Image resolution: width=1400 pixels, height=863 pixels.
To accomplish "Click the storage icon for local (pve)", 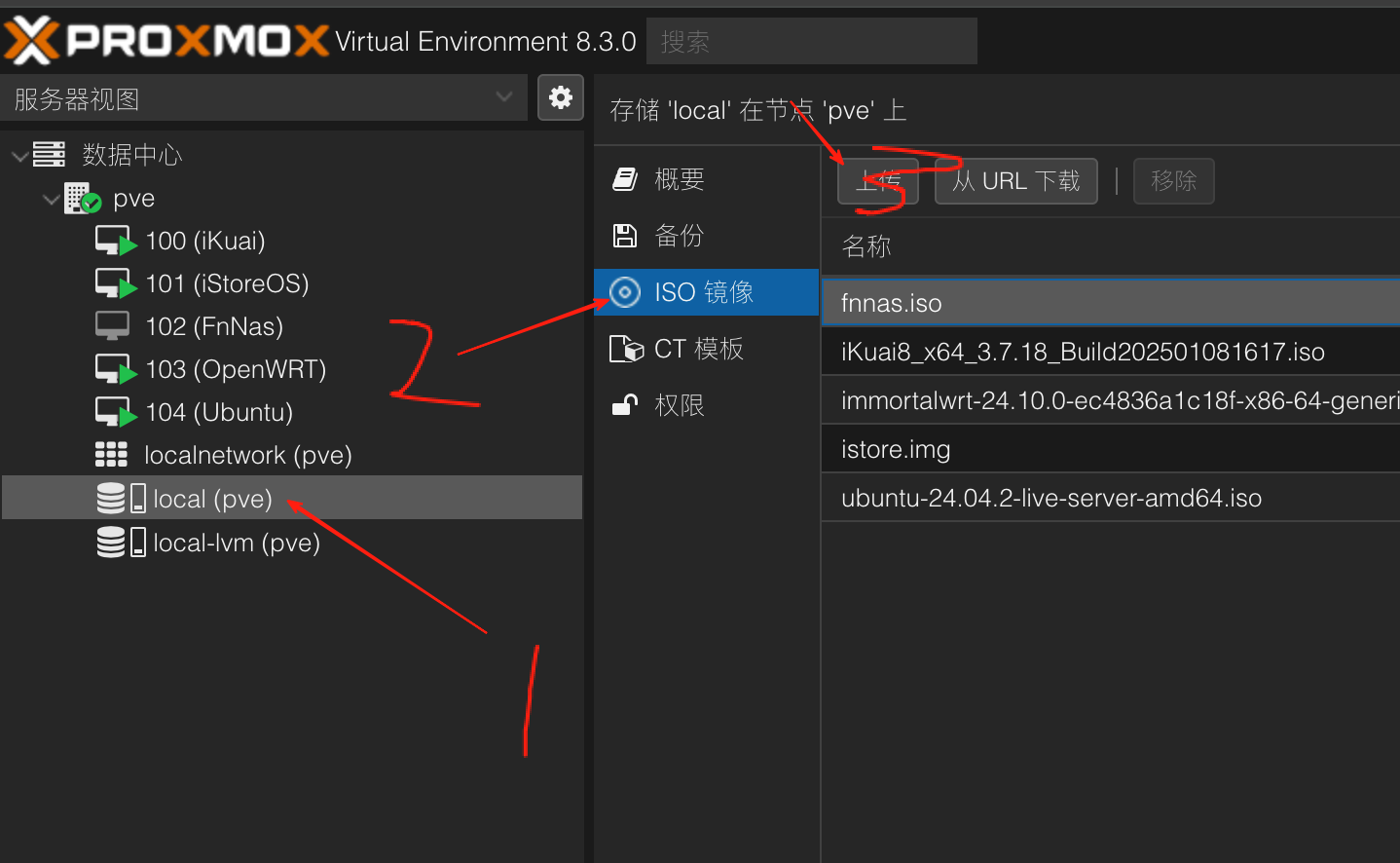I will (x=121, y=498).
